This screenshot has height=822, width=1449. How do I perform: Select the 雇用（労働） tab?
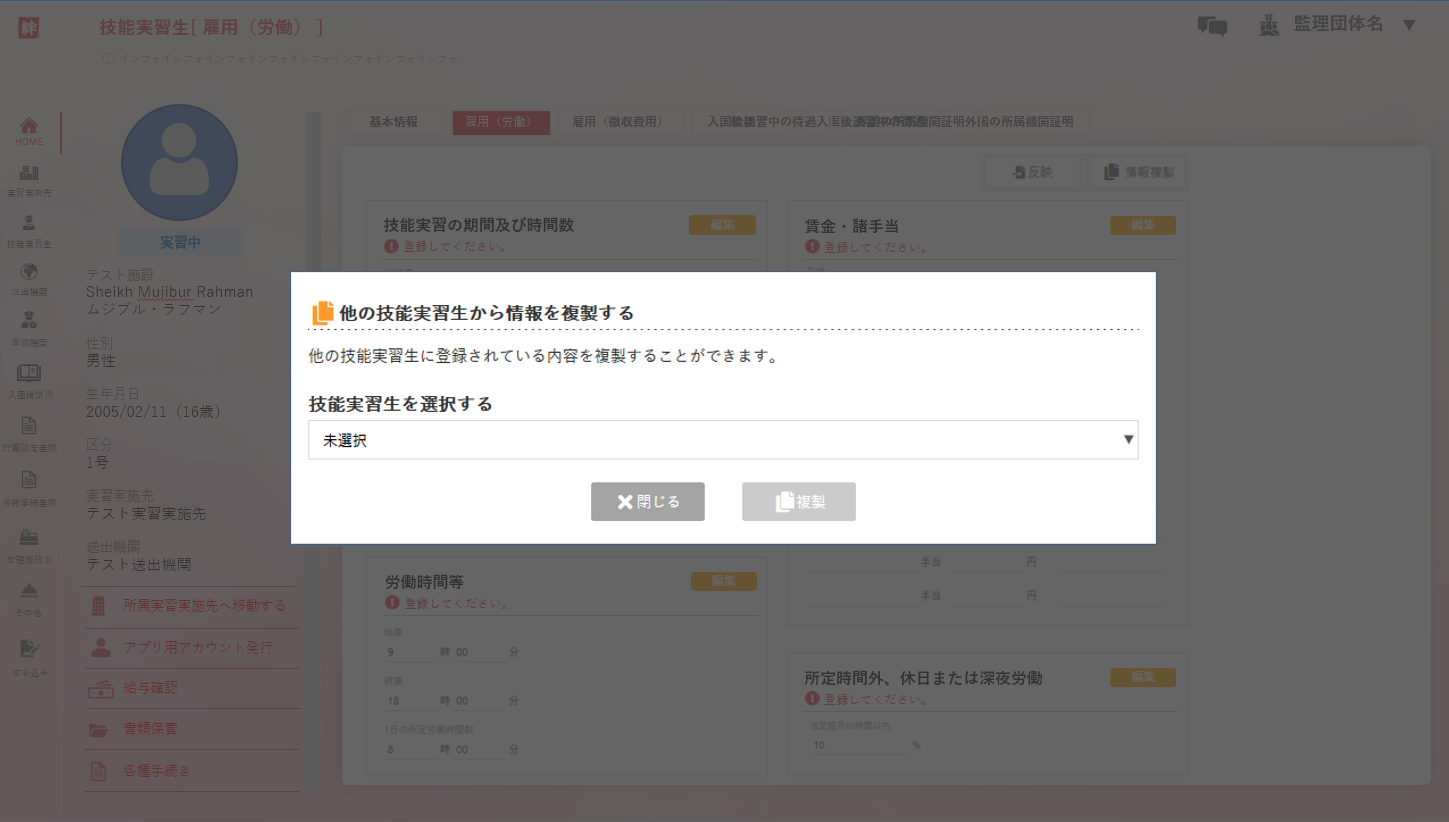tap(501, 122)
